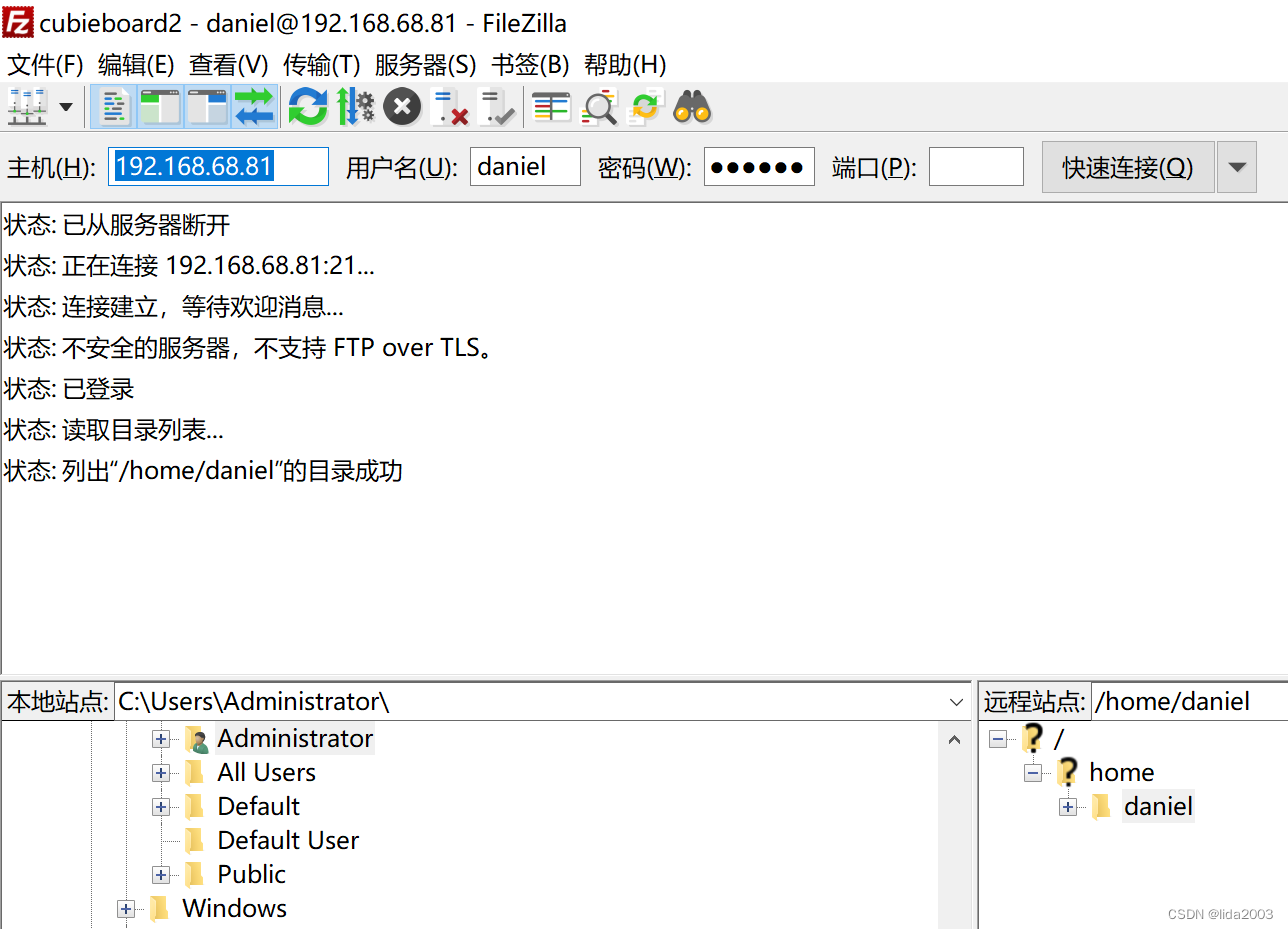
Task: Select the Public folder
Action: pyautogui.click(x=251, y=875)
